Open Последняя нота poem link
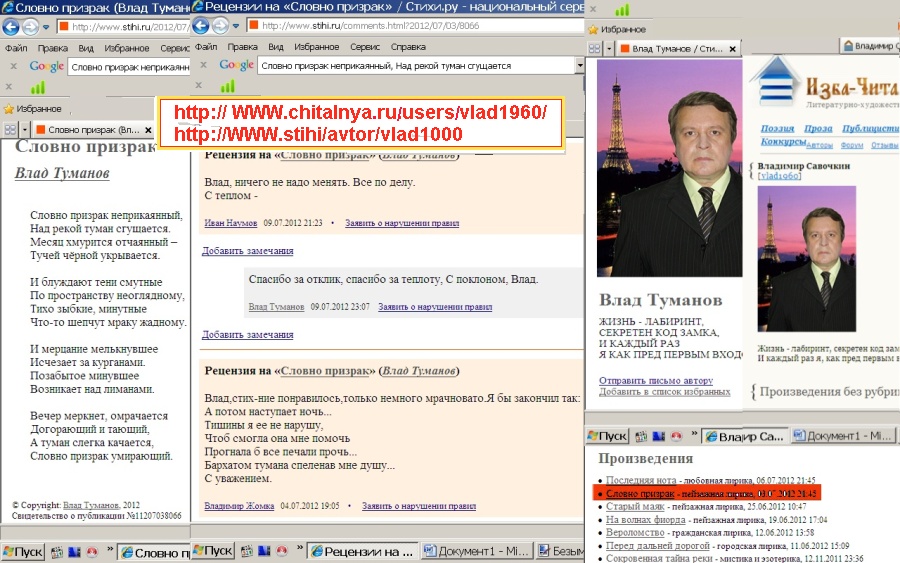900x563 pixels. click(x=640, y=480)
